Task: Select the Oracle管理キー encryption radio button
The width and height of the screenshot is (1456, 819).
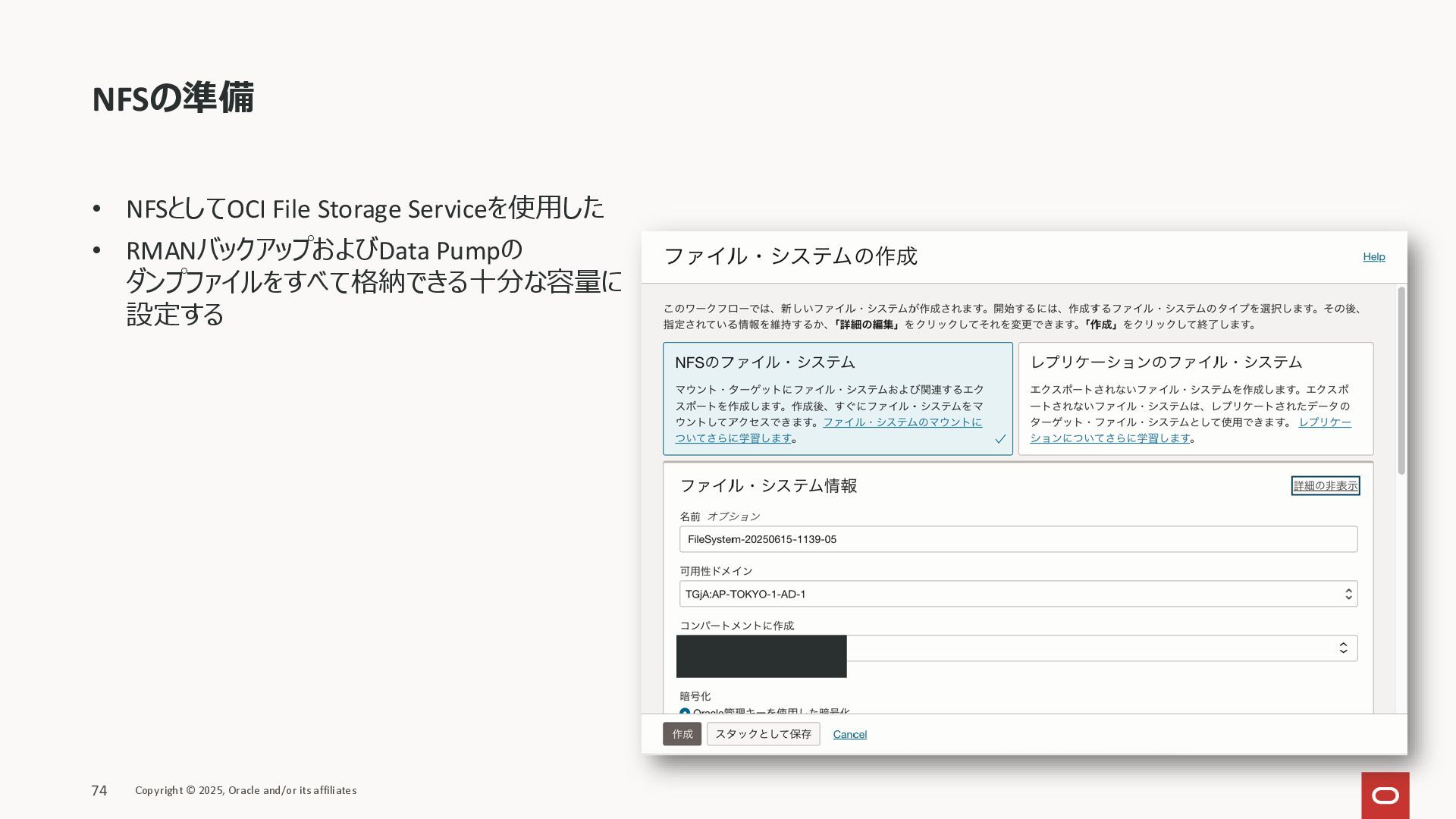Action: [x=685, y=712]
